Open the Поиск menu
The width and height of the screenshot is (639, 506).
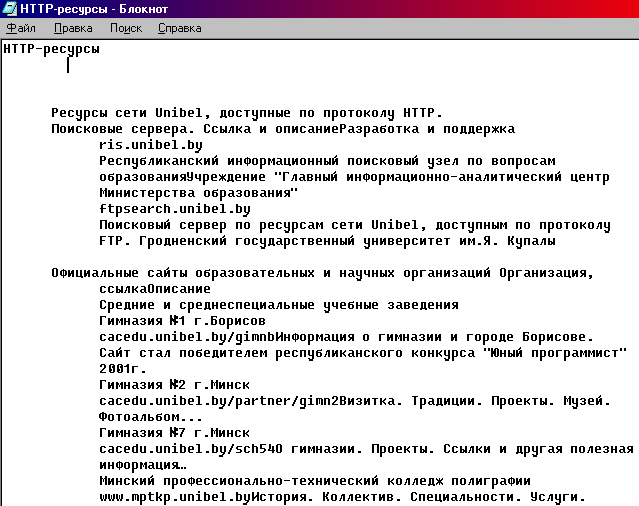(x=126, y=28)
